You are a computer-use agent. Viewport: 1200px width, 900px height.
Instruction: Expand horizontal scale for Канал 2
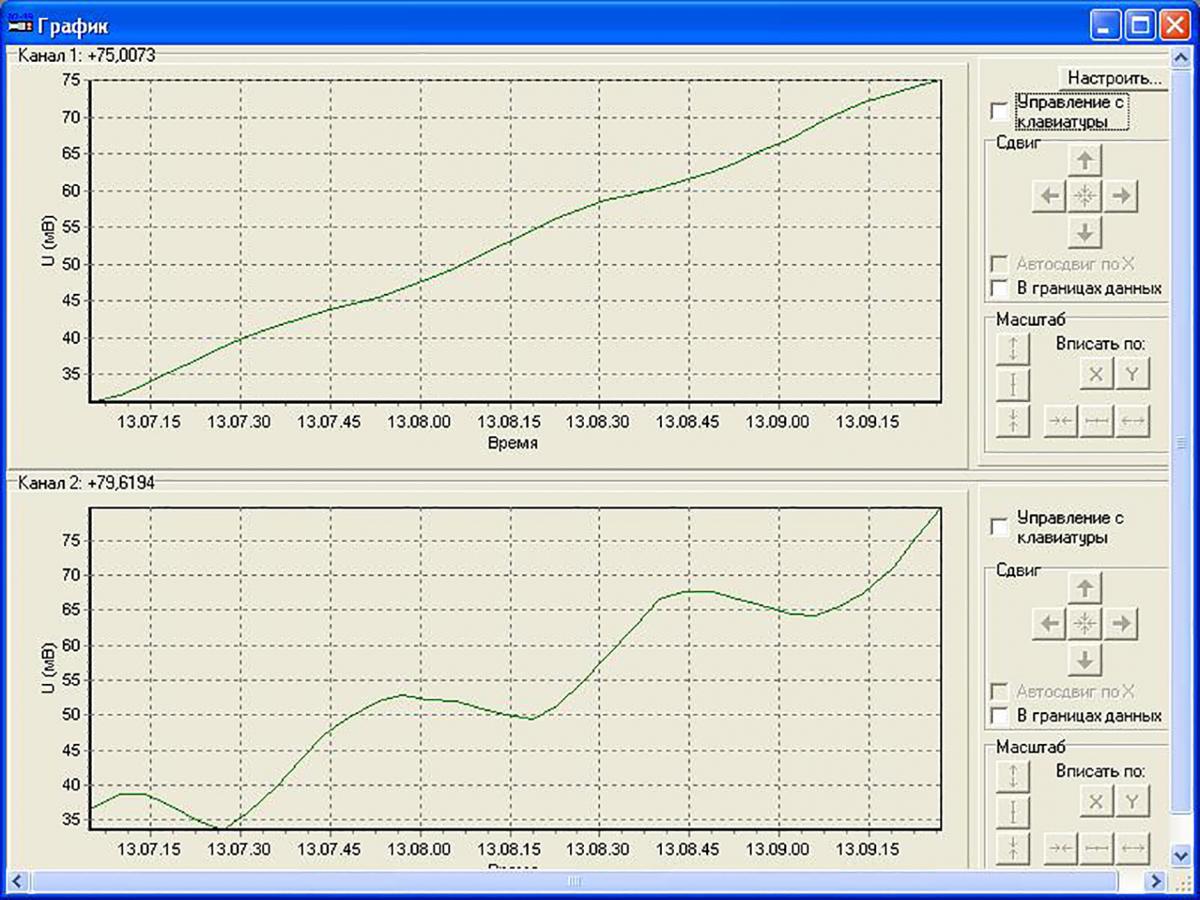point(1132,848)
